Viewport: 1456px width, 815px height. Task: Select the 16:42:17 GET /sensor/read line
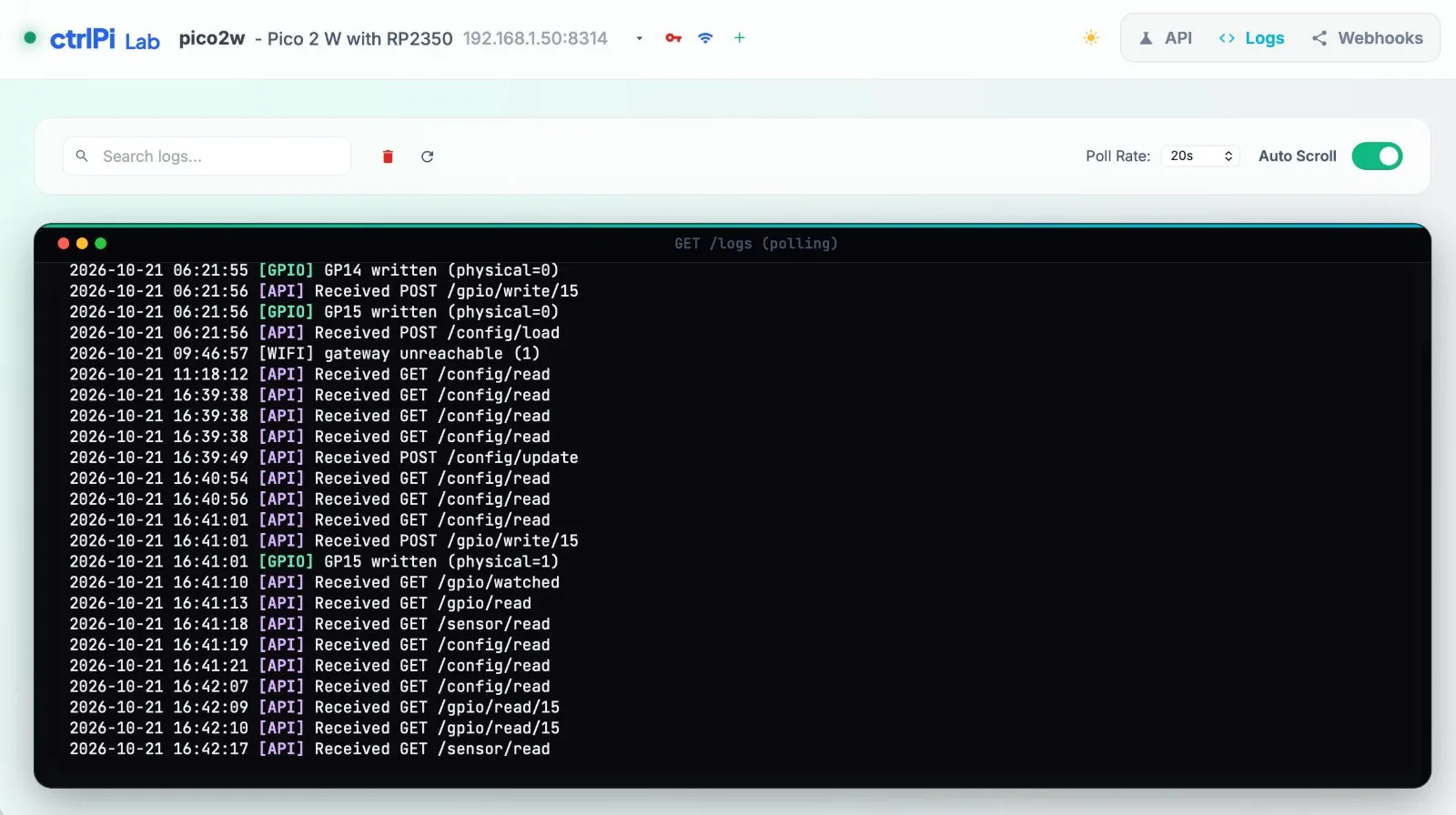309,749
